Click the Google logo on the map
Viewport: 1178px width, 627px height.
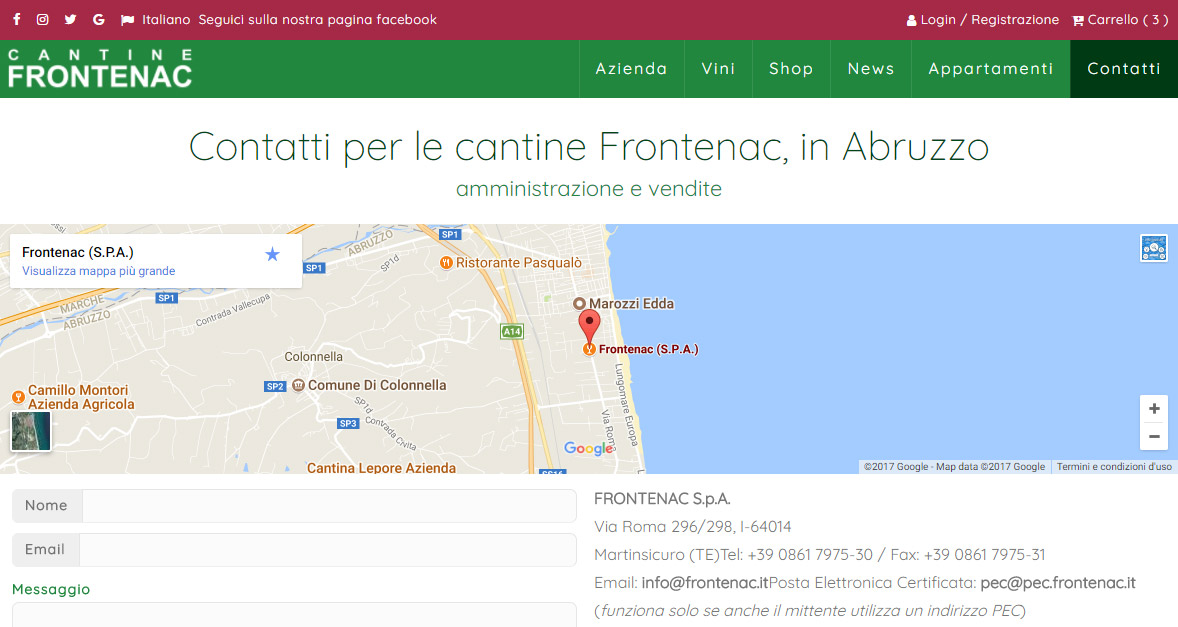coord(588,448)
